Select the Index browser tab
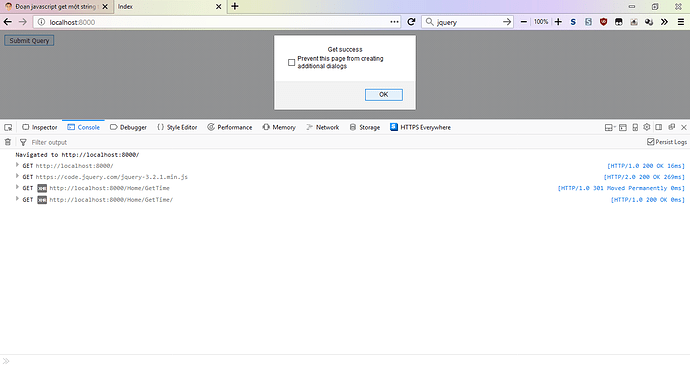The width and height of the screenshot is (690, 367). [x=169, y=7]
